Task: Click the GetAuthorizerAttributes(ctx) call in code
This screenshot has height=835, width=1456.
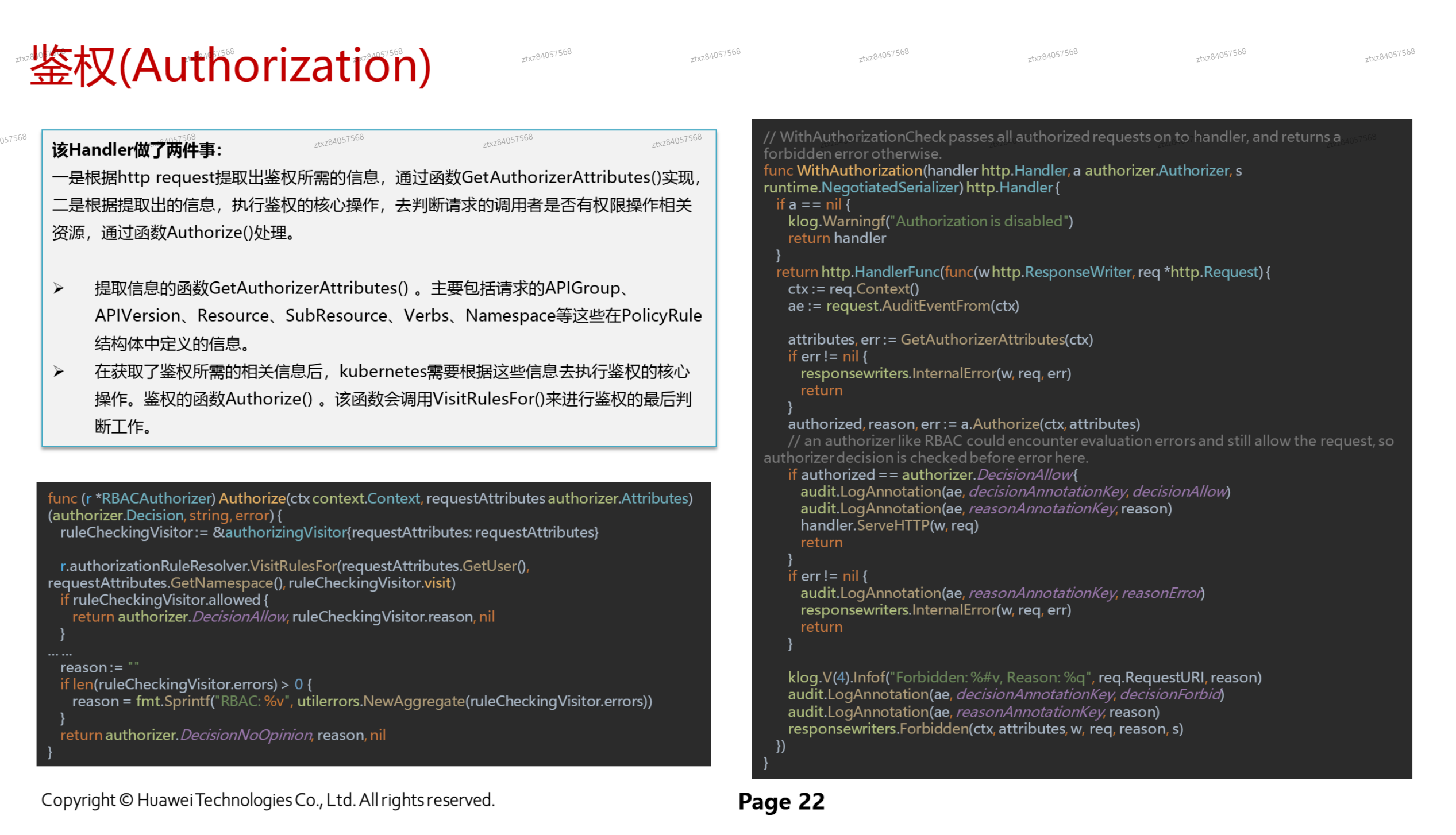Action: tap(996, 339)
